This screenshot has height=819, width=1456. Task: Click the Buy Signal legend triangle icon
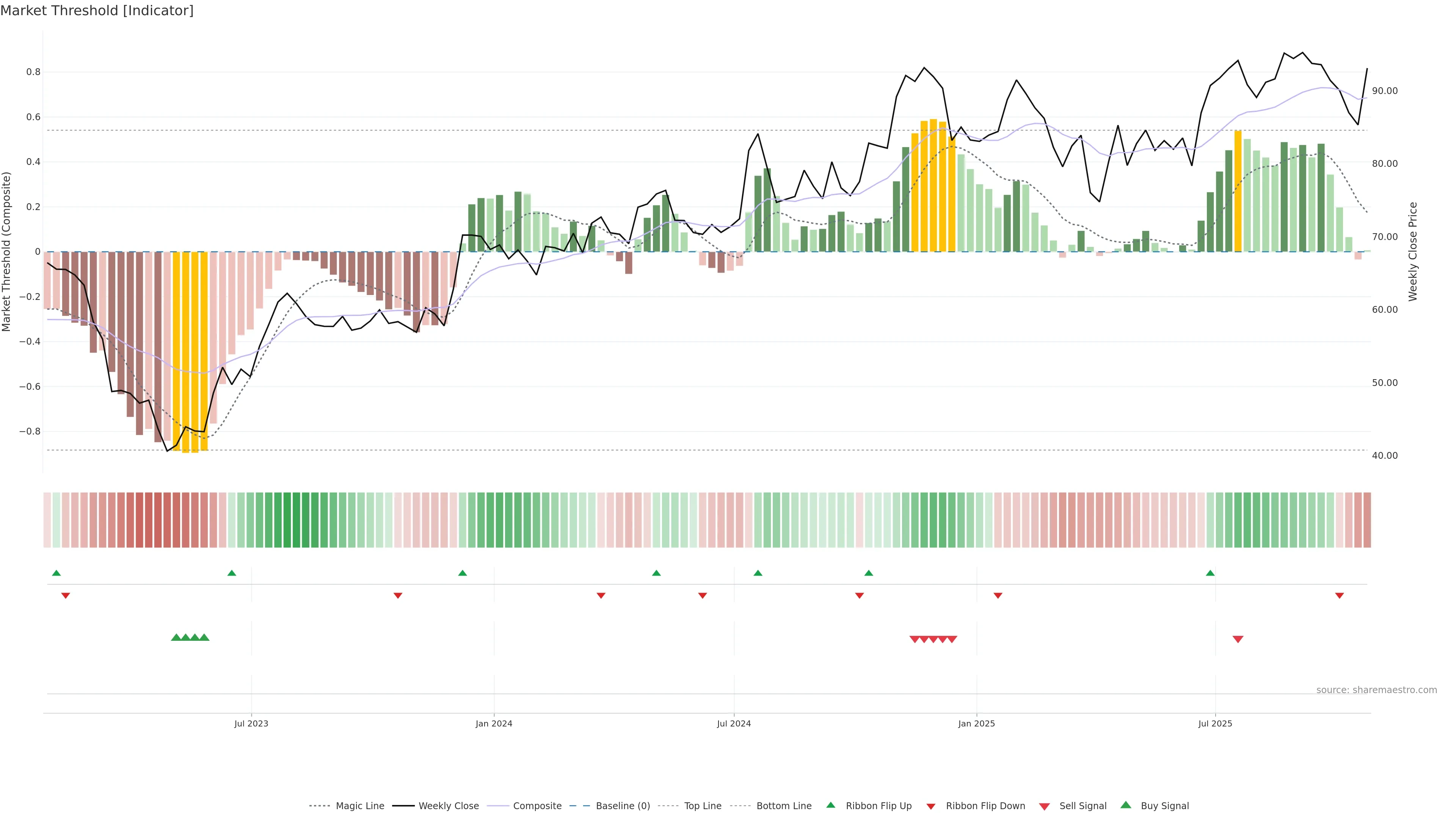pos(1126,805)
